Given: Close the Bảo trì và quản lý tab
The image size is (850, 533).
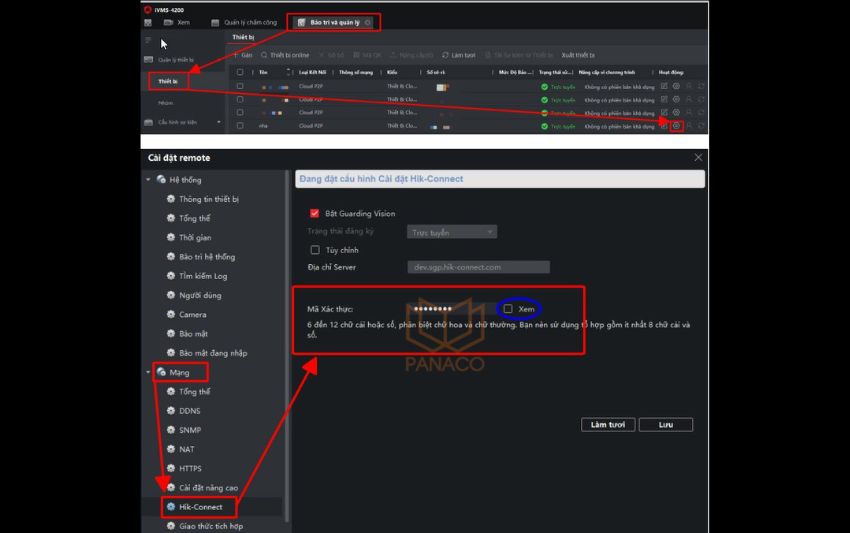Looking at the screenshot, I should [x=368, y=22].
